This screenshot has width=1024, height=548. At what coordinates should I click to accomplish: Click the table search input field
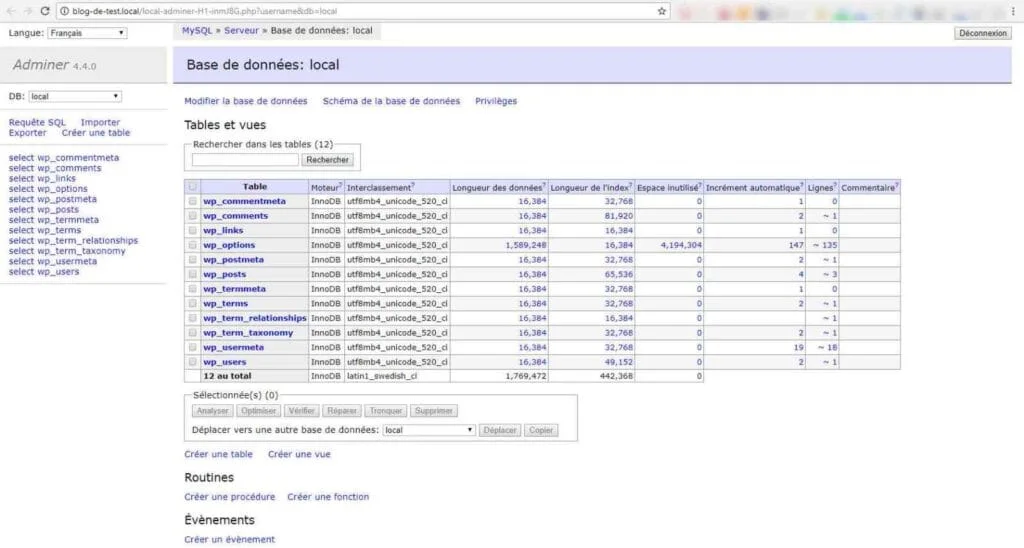[x=245, y=160]
